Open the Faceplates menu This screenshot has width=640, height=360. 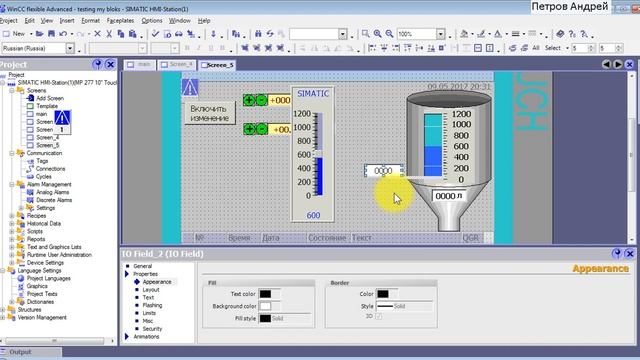tap(120, 20)
